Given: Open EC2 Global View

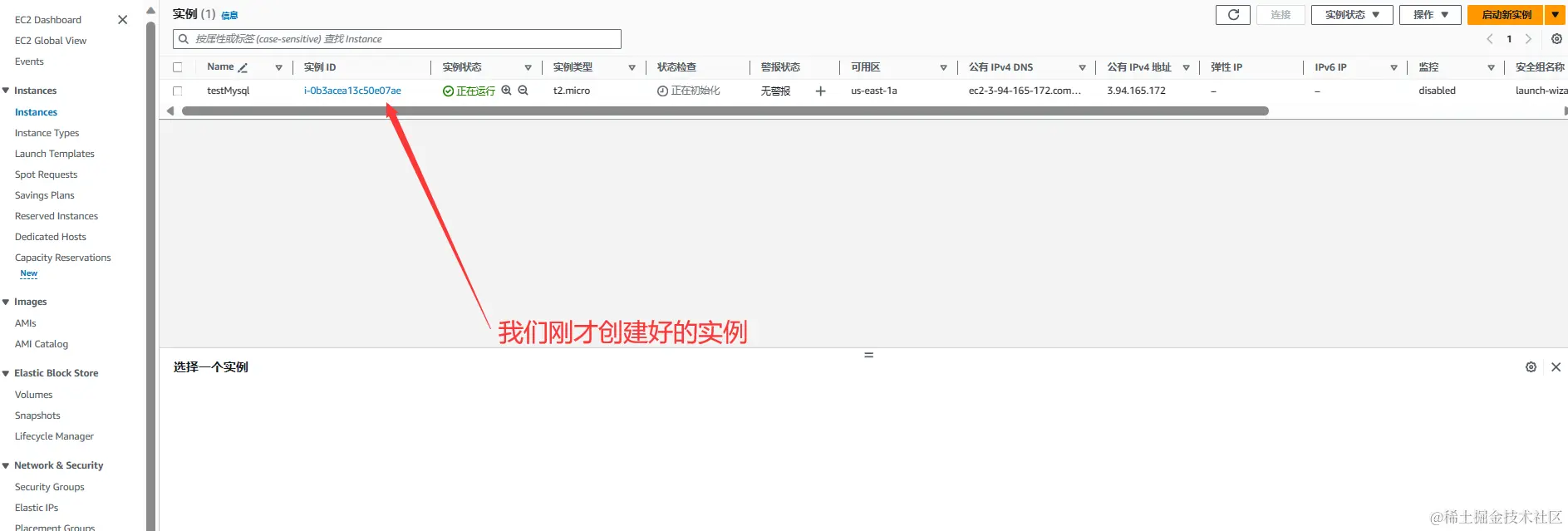Looking at the screenshot, I should pos(51,41).
